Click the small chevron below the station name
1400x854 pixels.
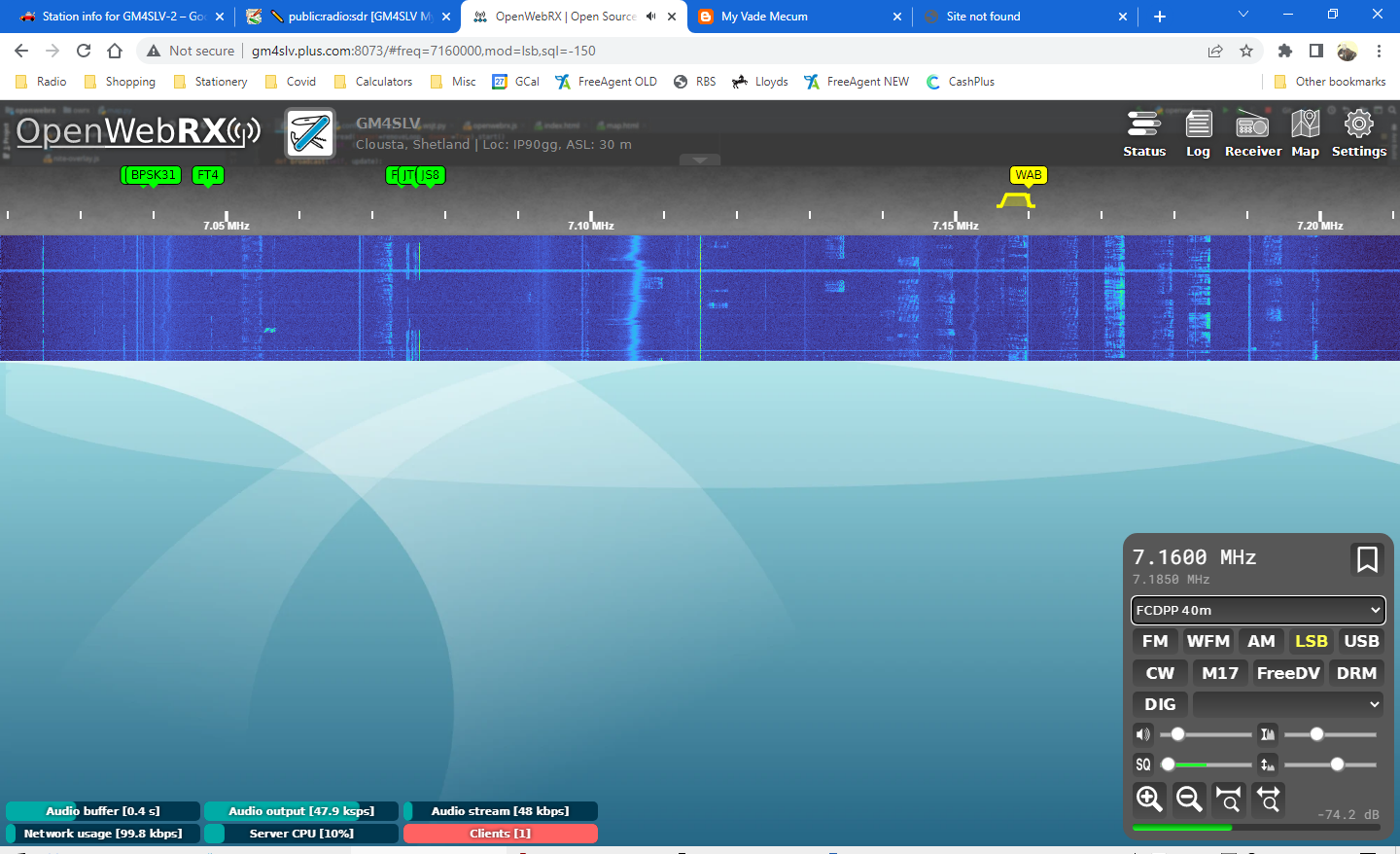(699, 160)
